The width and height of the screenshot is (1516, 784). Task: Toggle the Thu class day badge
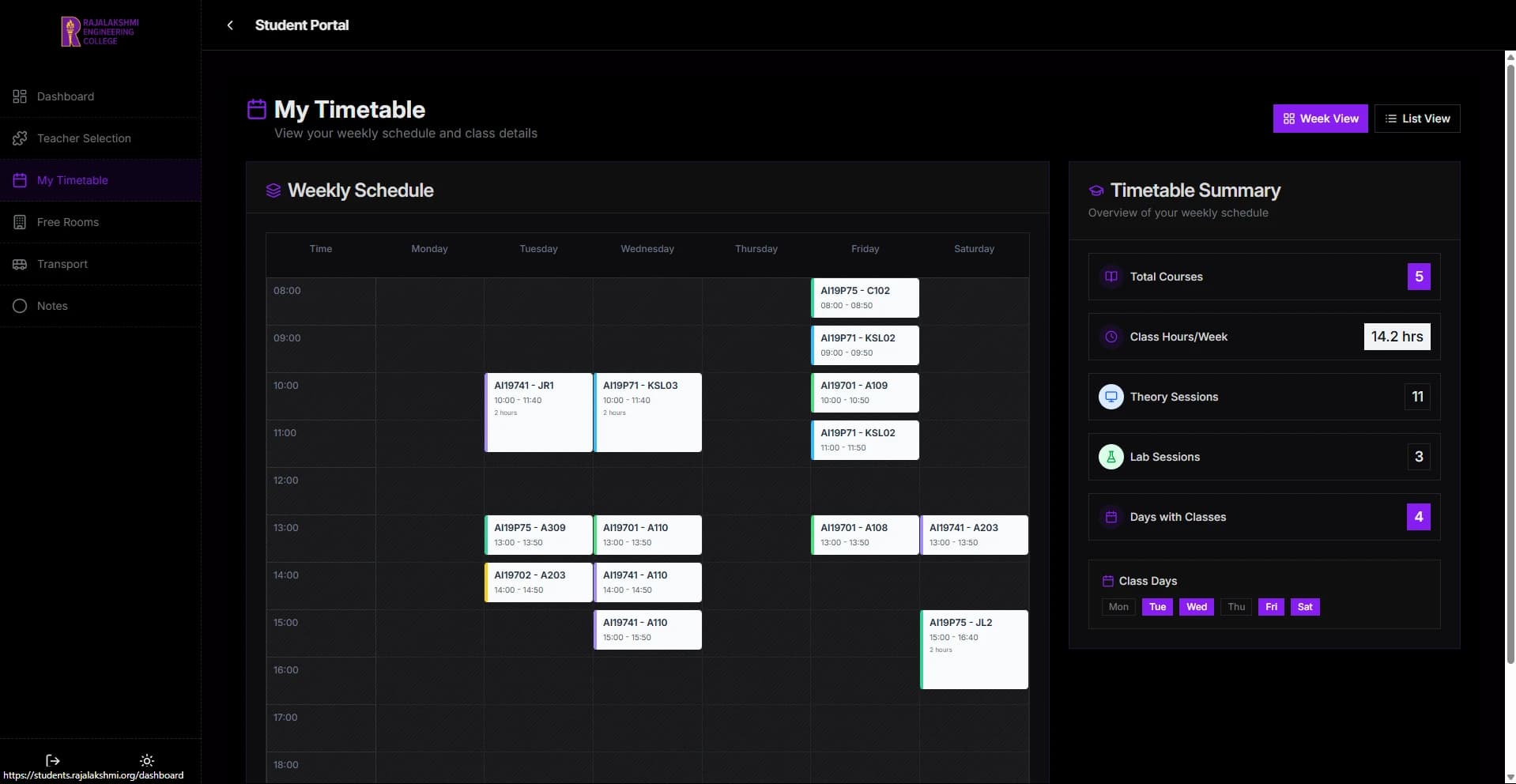pyautogui.click(x=1235, y=606)
